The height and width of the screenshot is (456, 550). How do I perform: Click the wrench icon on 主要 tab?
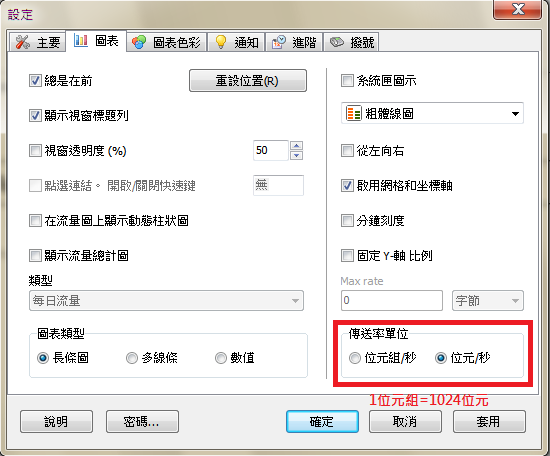click(x=22, y=42)
